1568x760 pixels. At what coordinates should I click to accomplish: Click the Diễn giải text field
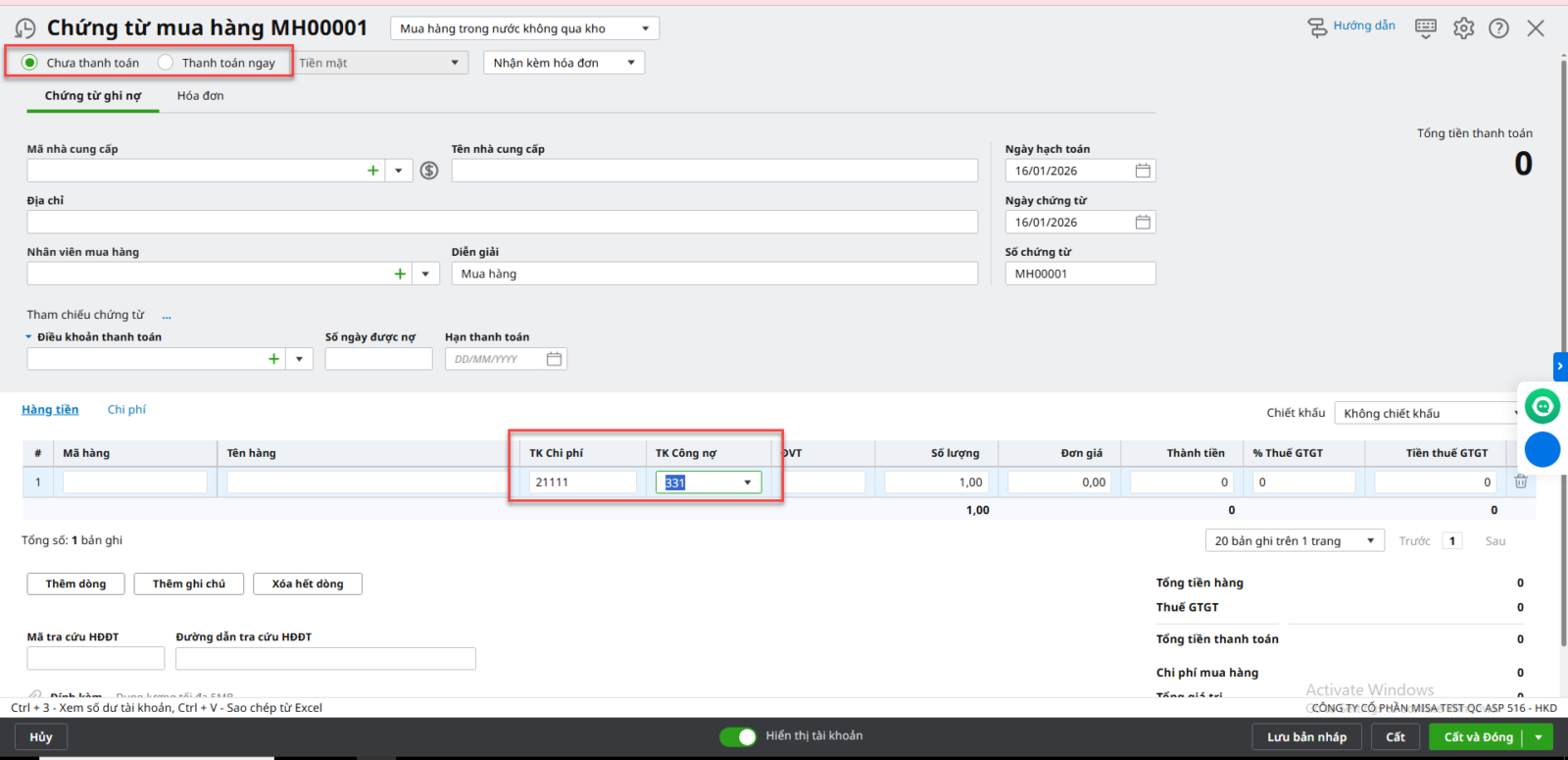[713, 274]
